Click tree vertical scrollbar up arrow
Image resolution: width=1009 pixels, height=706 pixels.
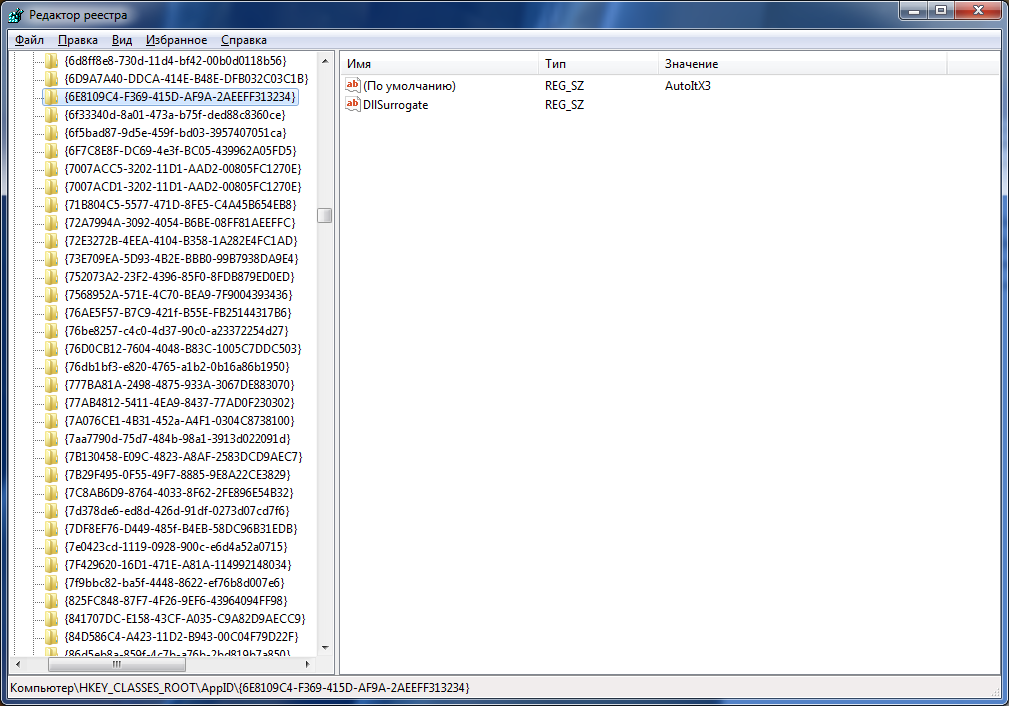325,60
